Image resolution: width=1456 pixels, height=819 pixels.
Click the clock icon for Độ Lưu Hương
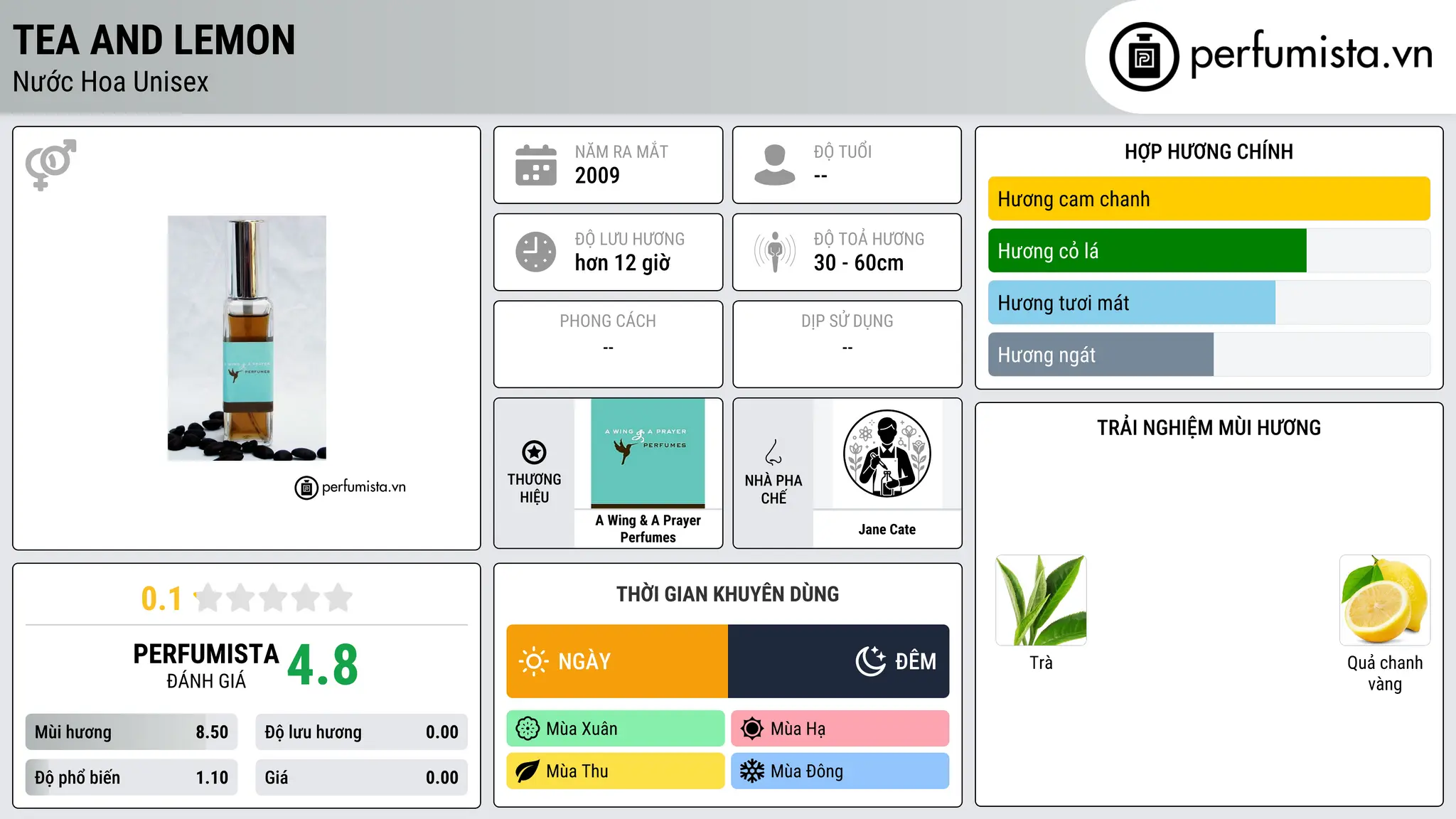[536, 252]
